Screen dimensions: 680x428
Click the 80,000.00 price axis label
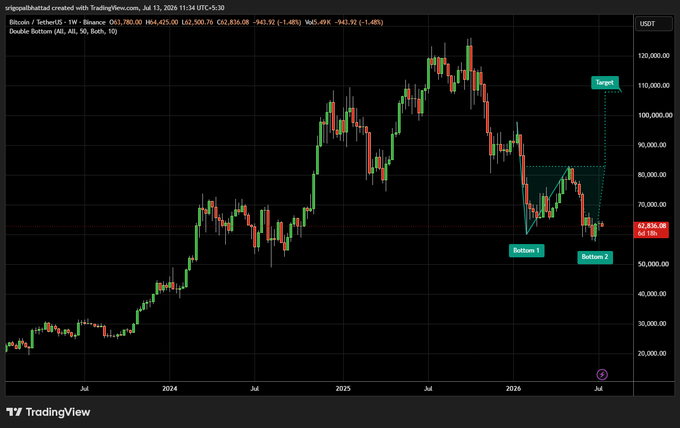click(x=652, y=175)
